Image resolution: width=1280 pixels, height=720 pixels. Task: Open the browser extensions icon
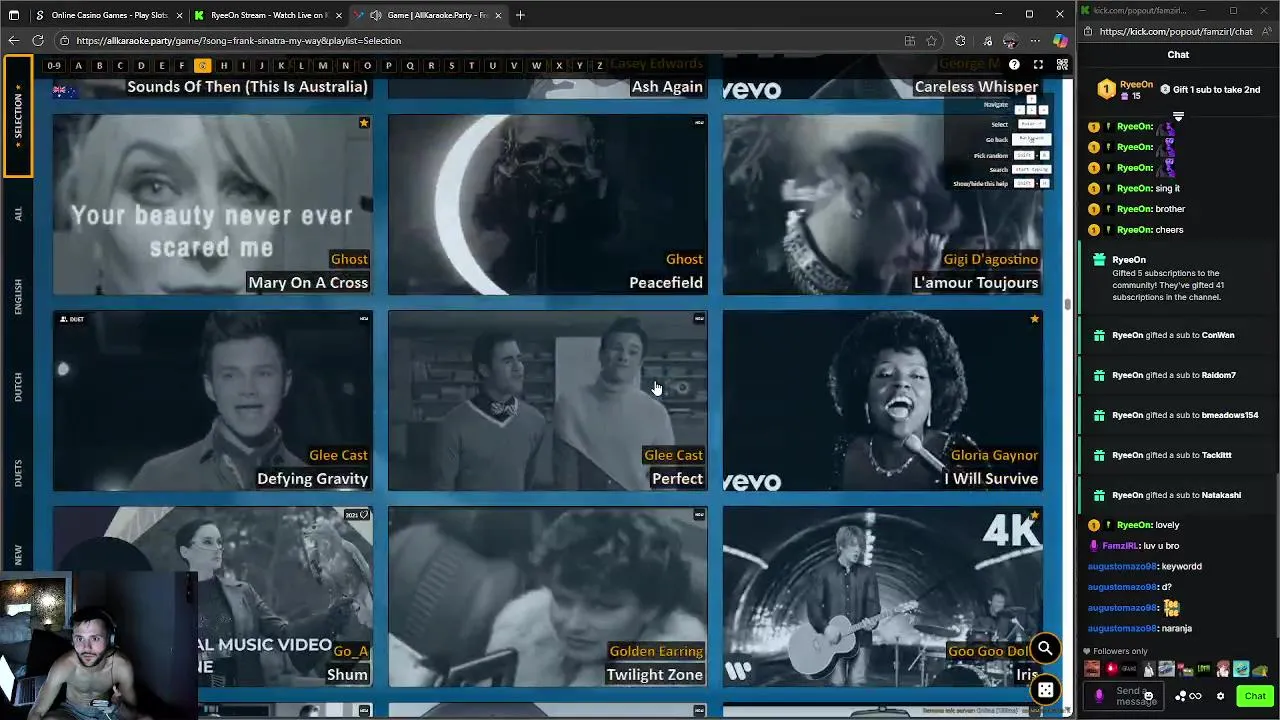click(x=961, y=41)
